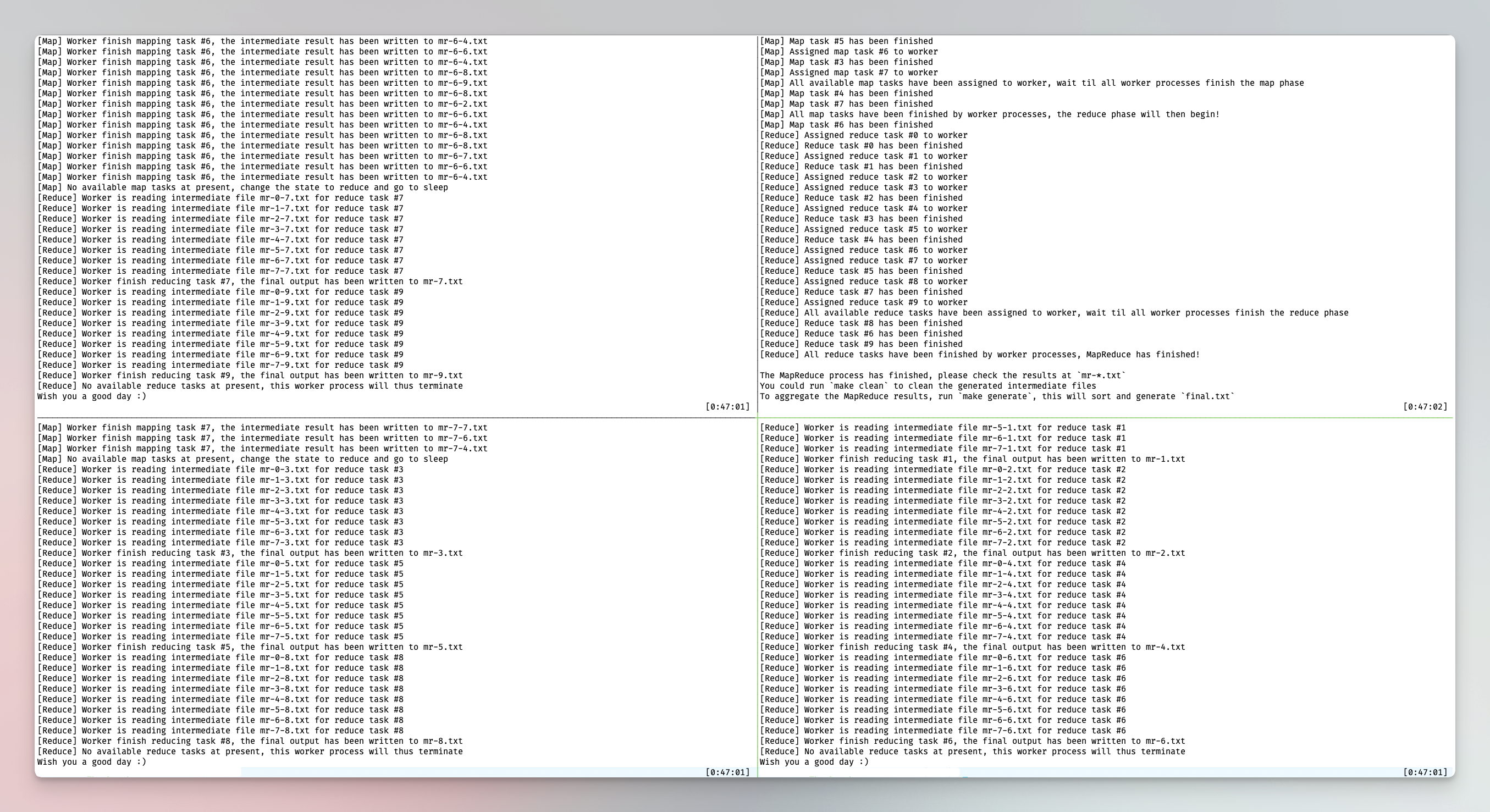Select 'reading intermediate file mr-7-6.txt' line
The width and height of the screenshot is (1490, 812).
943,731
